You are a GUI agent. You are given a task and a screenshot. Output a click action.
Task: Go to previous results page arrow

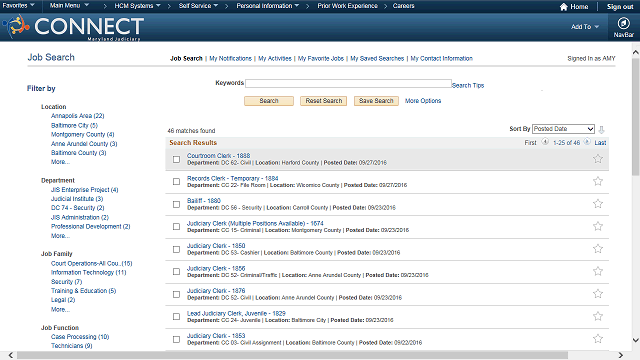tap(545, 142)
